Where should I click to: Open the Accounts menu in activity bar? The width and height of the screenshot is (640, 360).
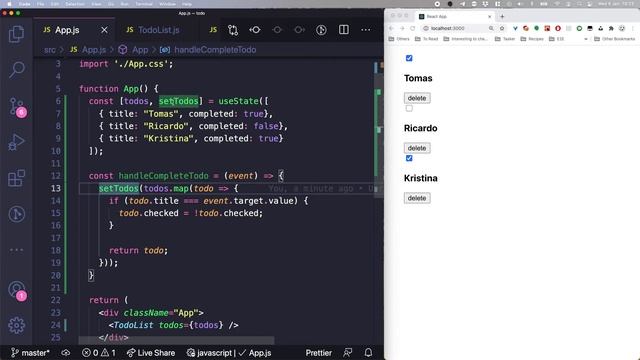[17, 291]
